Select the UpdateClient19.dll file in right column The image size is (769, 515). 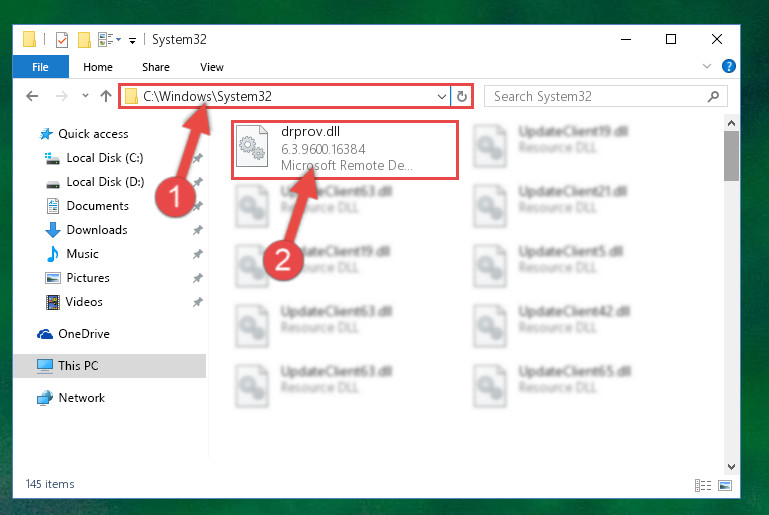click(572, 131)
